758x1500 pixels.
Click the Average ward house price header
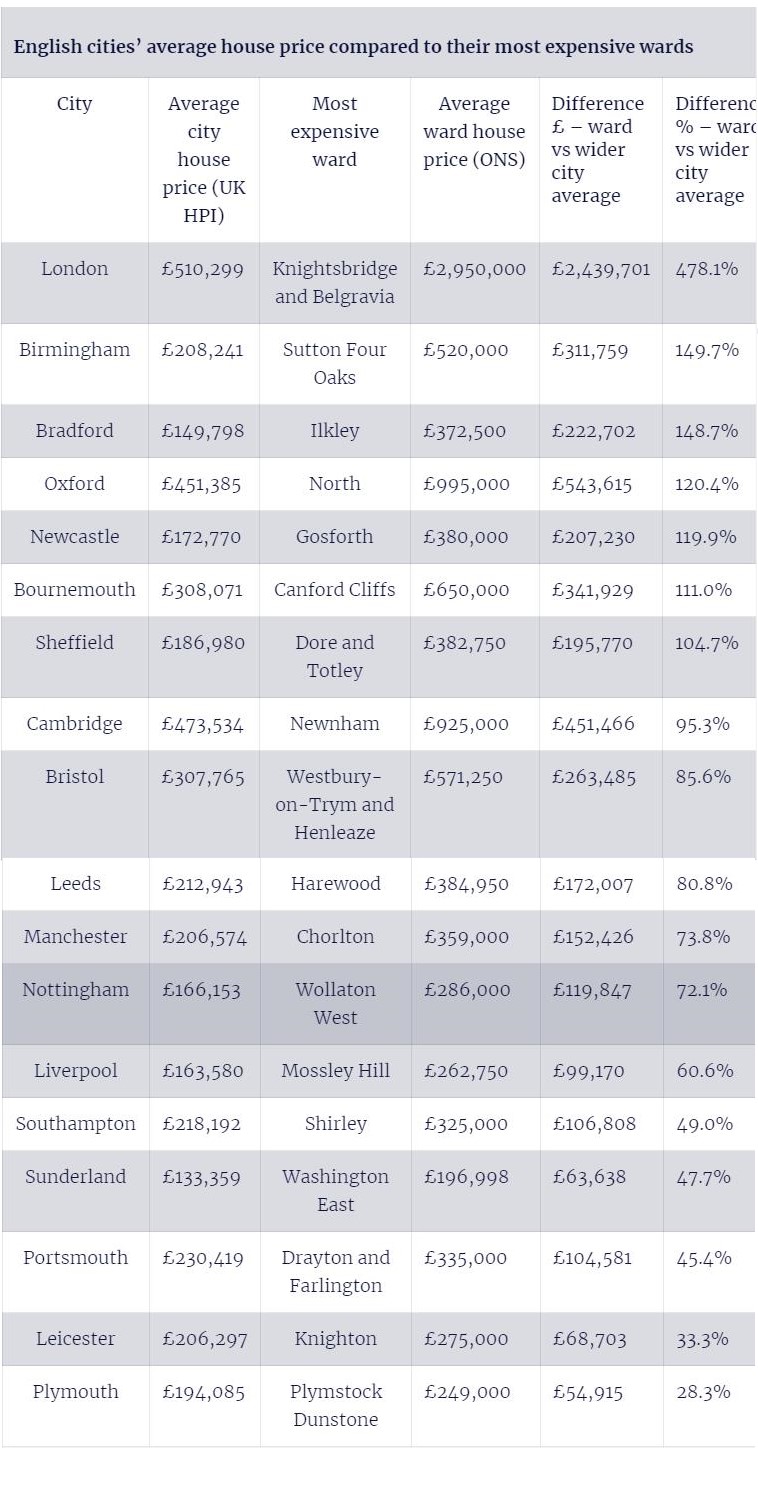[474, 131]
